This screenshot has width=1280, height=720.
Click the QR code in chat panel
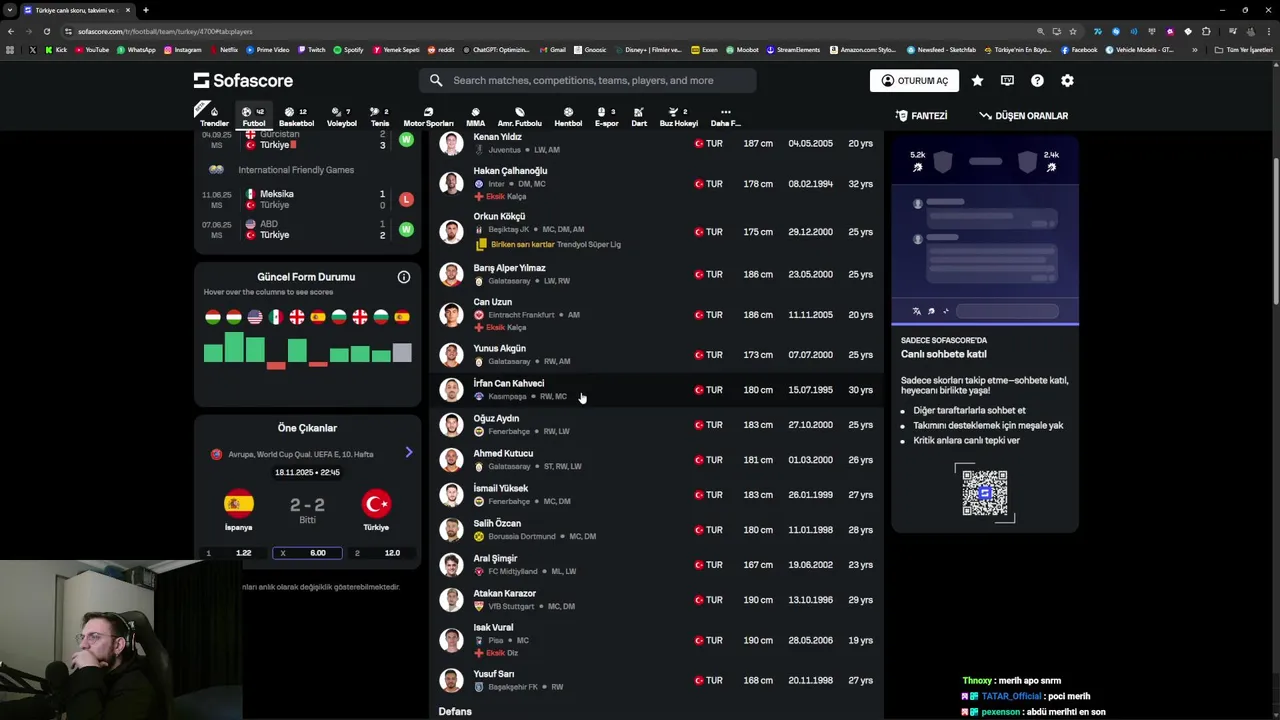point(985,493)
